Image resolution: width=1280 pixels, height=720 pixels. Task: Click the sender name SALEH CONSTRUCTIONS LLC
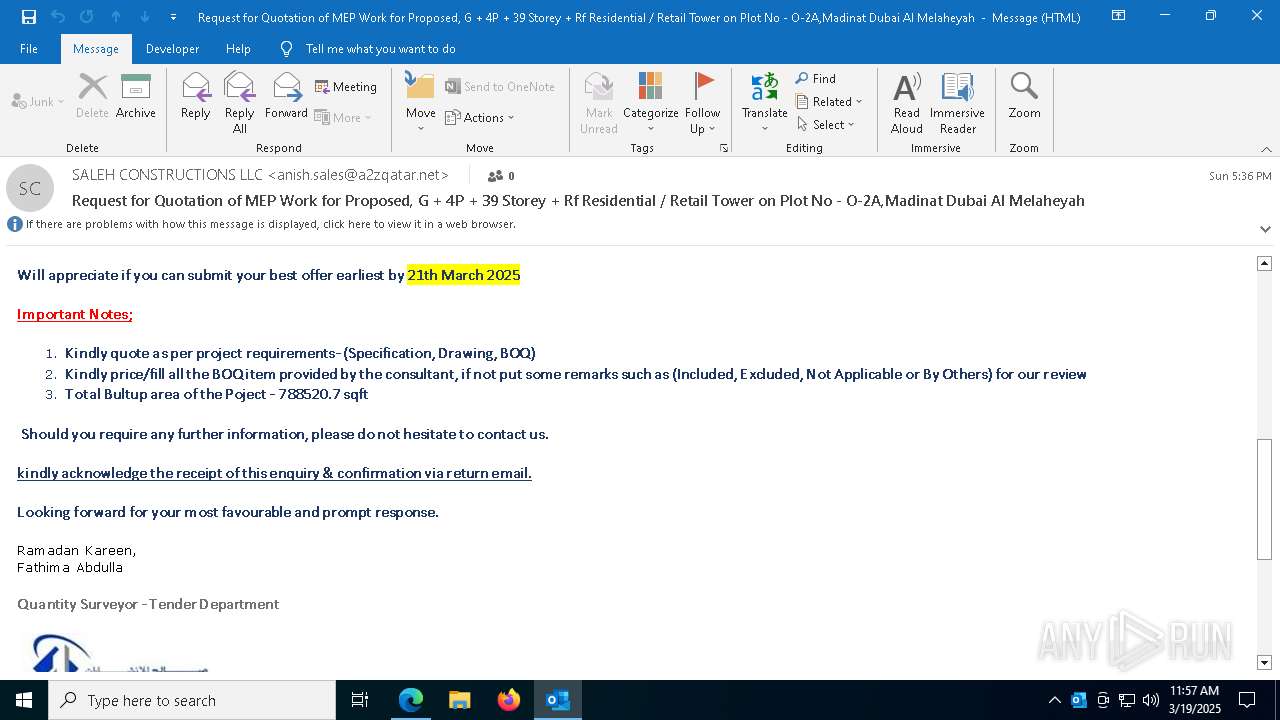pos(167,175)
